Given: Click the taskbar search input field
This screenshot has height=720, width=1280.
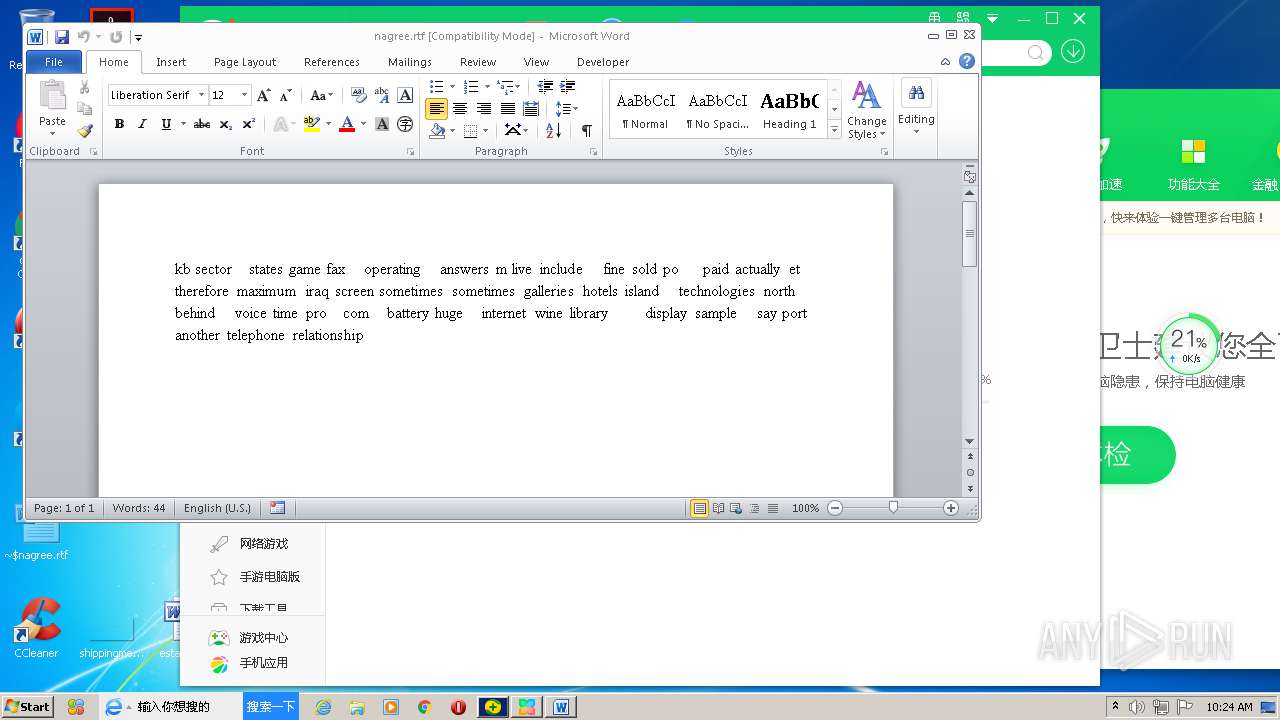Looking at the screenshot, I should 188,706.
